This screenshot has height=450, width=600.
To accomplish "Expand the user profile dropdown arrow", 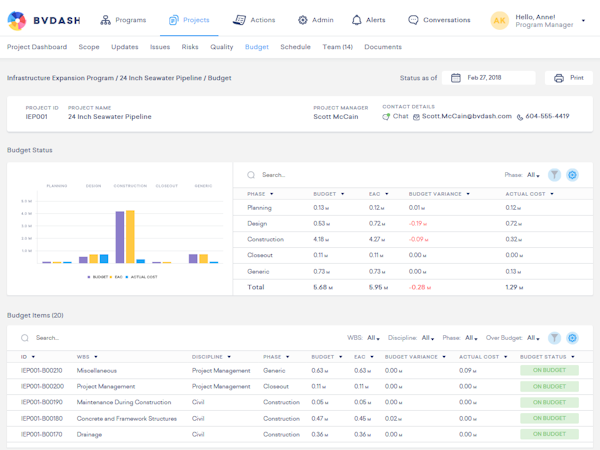I will pos(584,20).
